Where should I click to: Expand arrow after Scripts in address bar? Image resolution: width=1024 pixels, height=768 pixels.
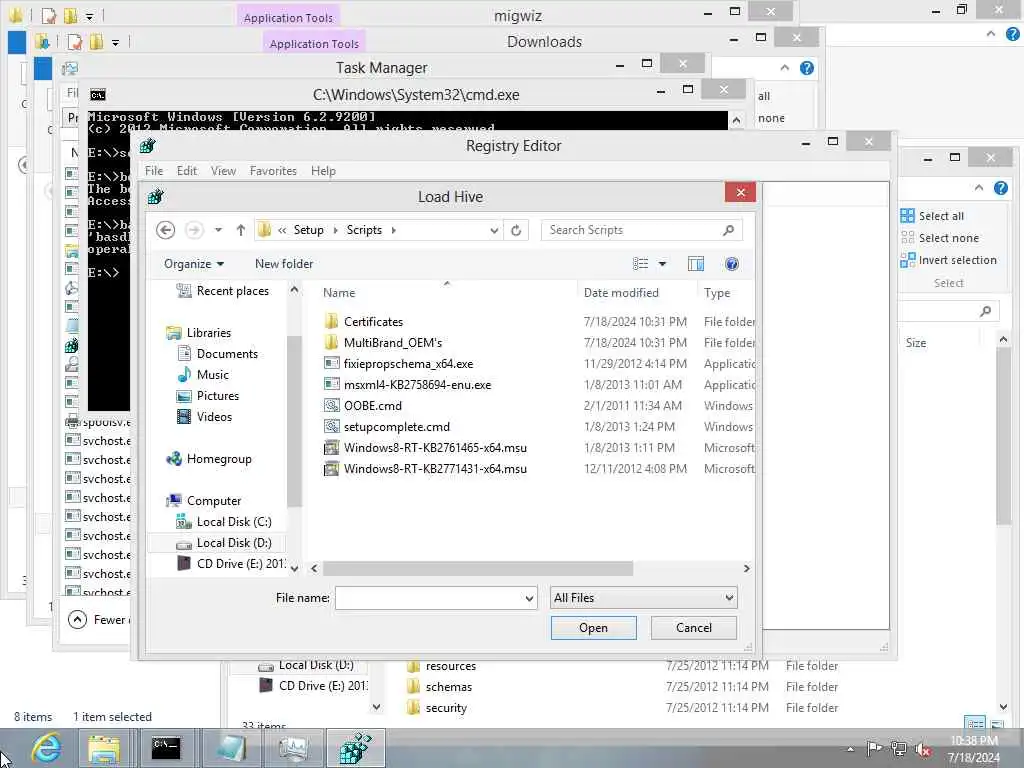[394, 230]
